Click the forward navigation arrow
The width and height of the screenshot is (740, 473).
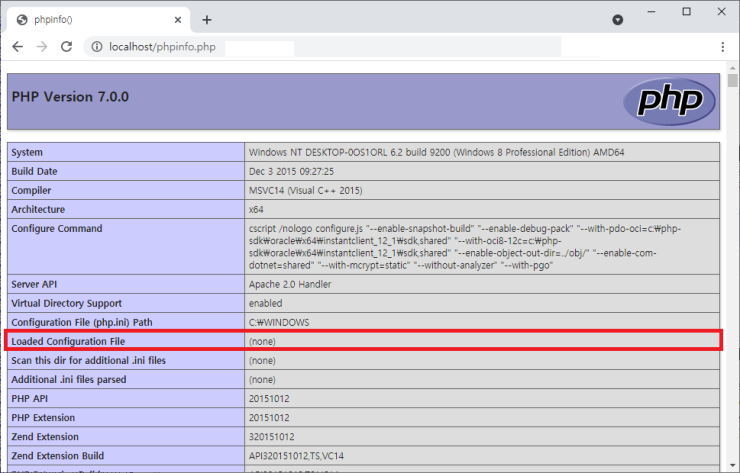click(42, 47)
